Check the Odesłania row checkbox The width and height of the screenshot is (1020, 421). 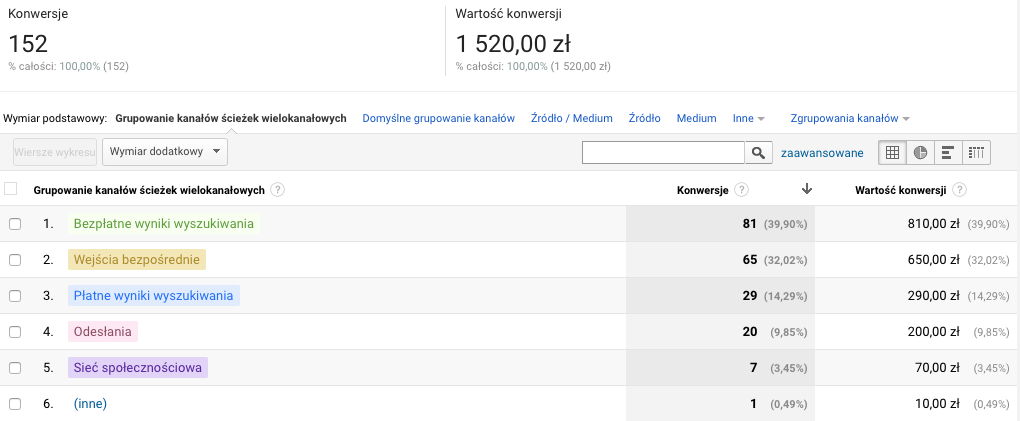point(15,332)
